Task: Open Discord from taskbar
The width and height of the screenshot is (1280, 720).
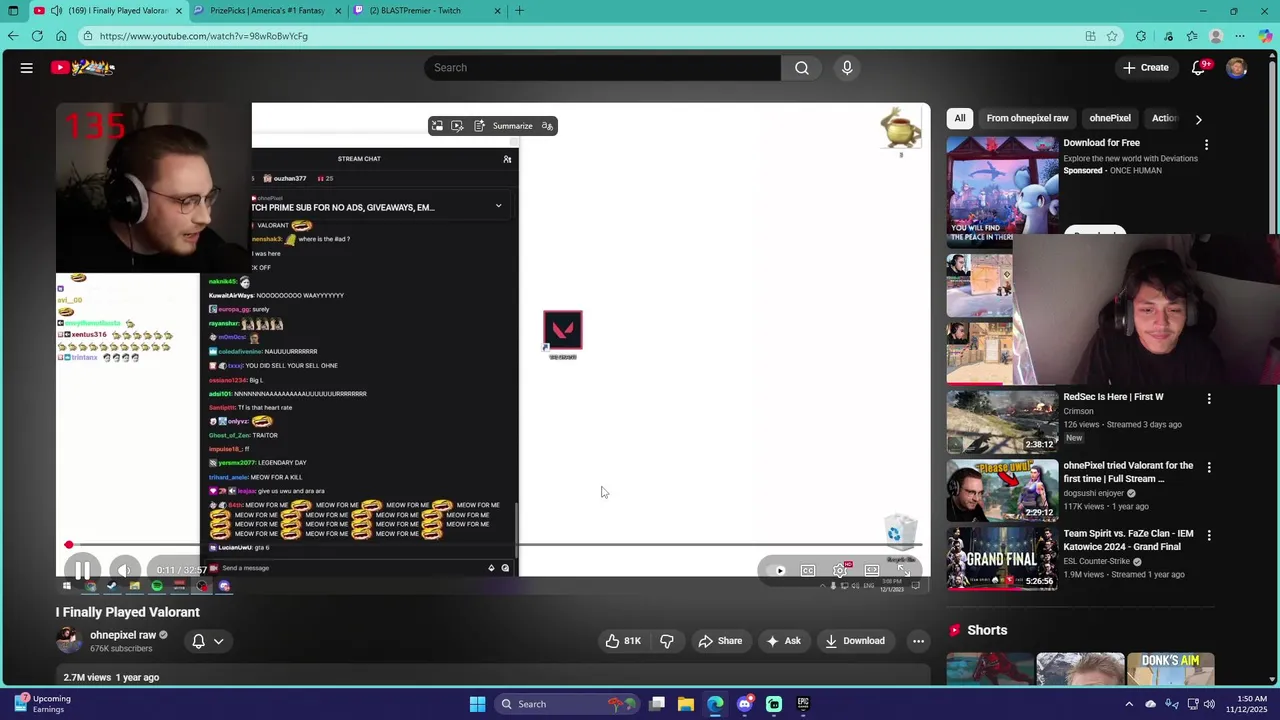Action: point(745,704)
